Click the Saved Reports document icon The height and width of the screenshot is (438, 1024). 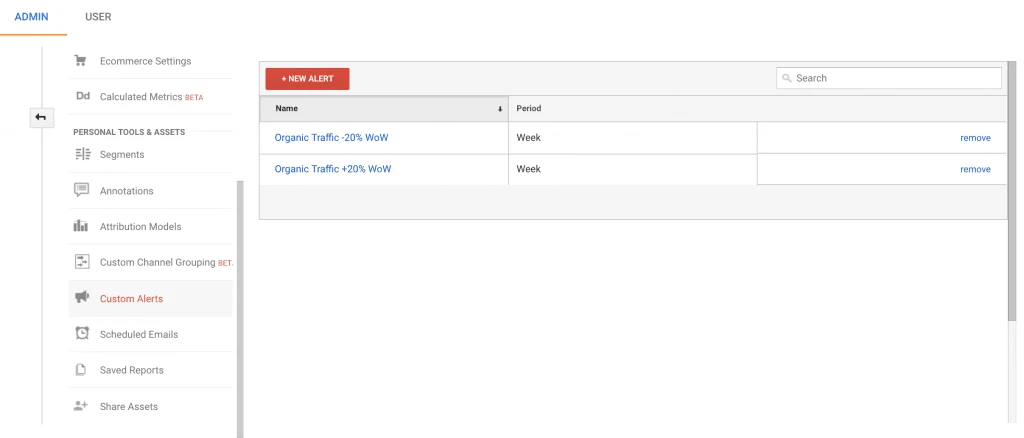[x=82, y=370]
